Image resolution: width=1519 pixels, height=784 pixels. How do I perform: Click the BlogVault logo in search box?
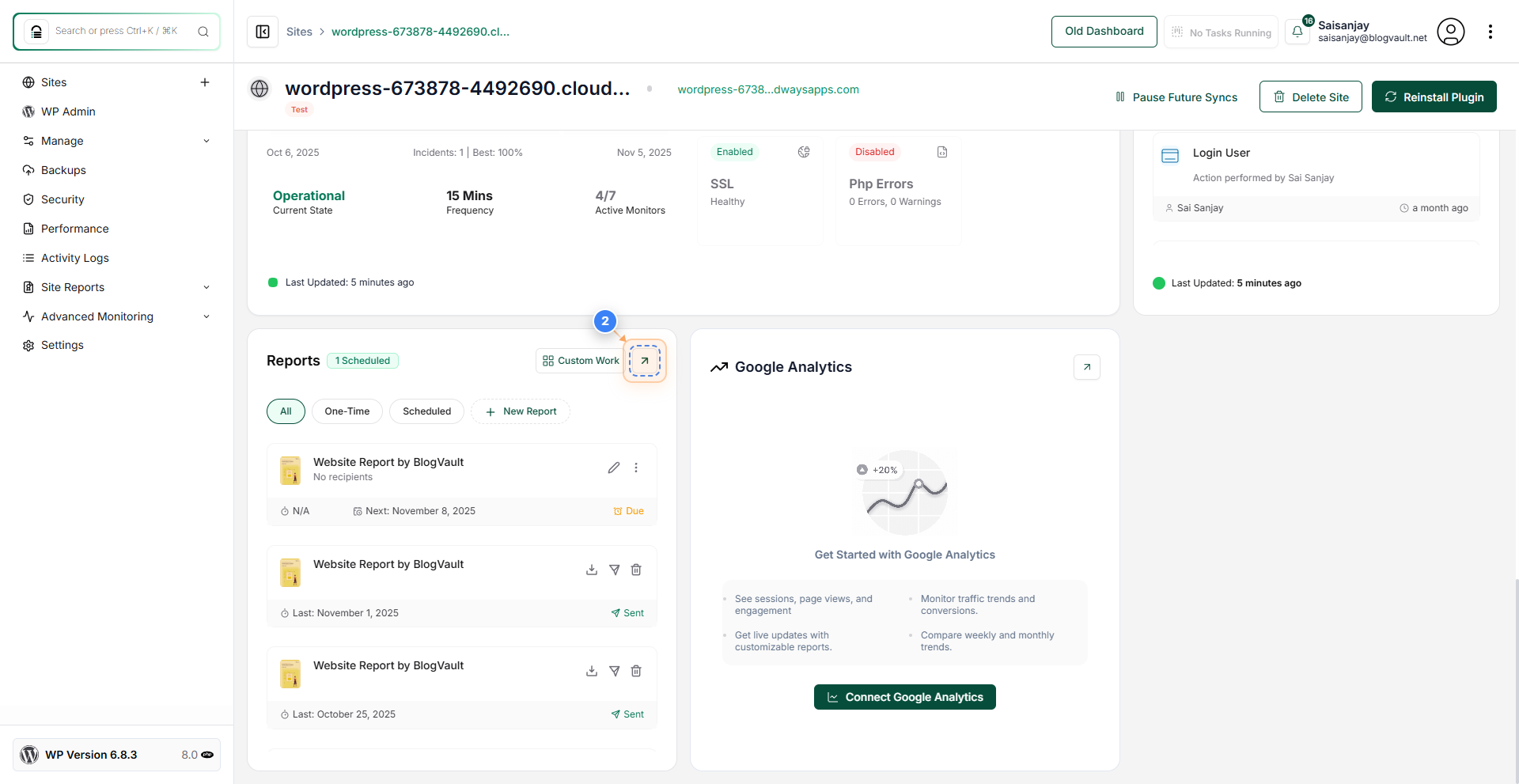tap(36, 32)
